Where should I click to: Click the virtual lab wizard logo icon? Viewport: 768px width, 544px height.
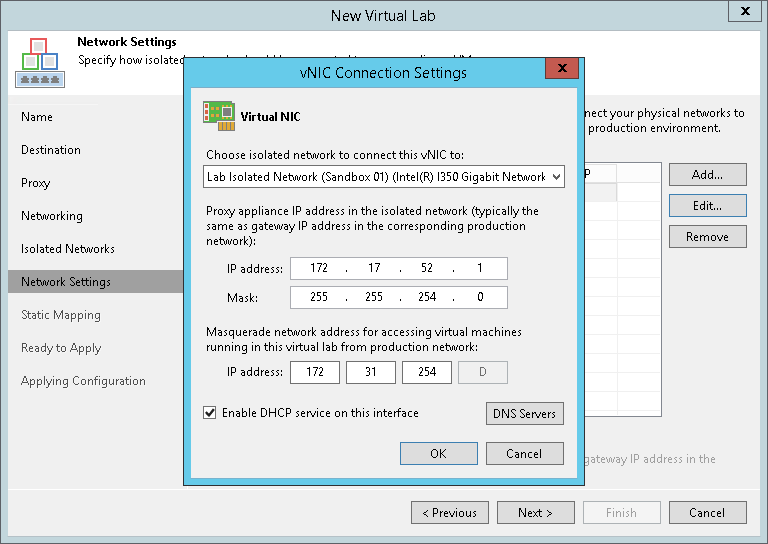(x=40, y=63)
